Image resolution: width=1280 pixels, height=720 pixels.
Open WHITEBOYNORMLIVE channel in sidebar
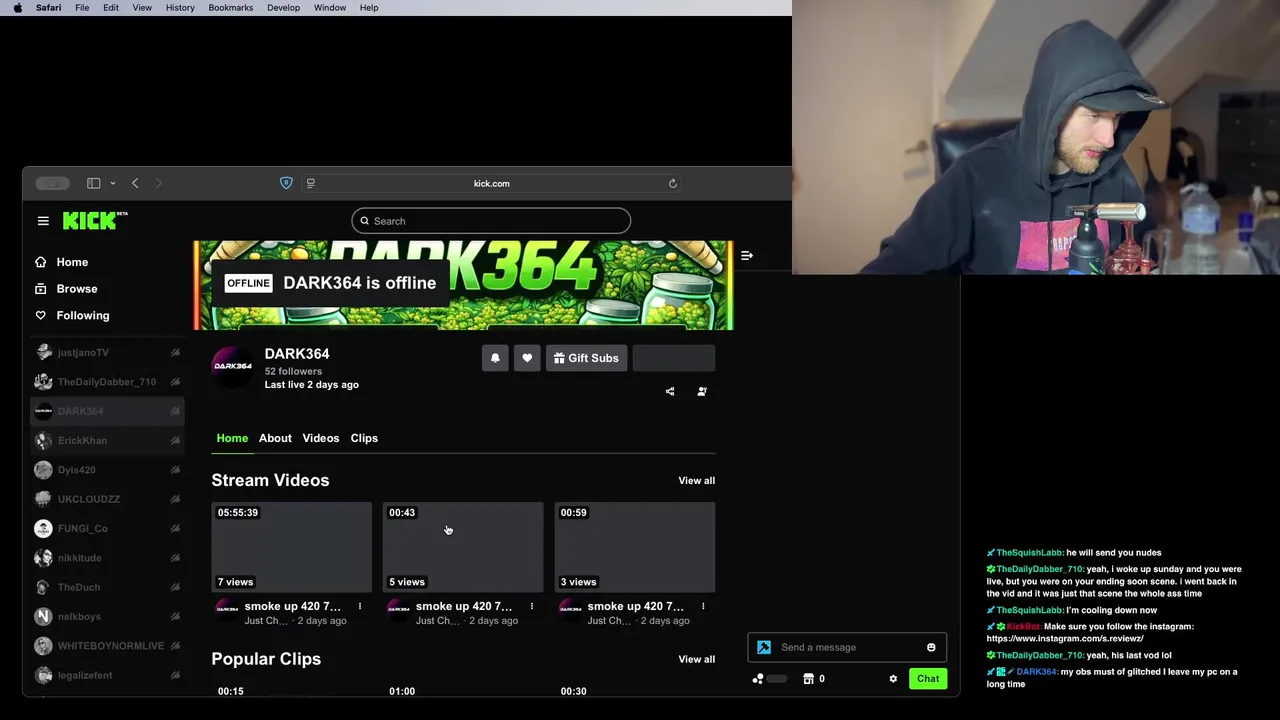click(x=107, y=646)
